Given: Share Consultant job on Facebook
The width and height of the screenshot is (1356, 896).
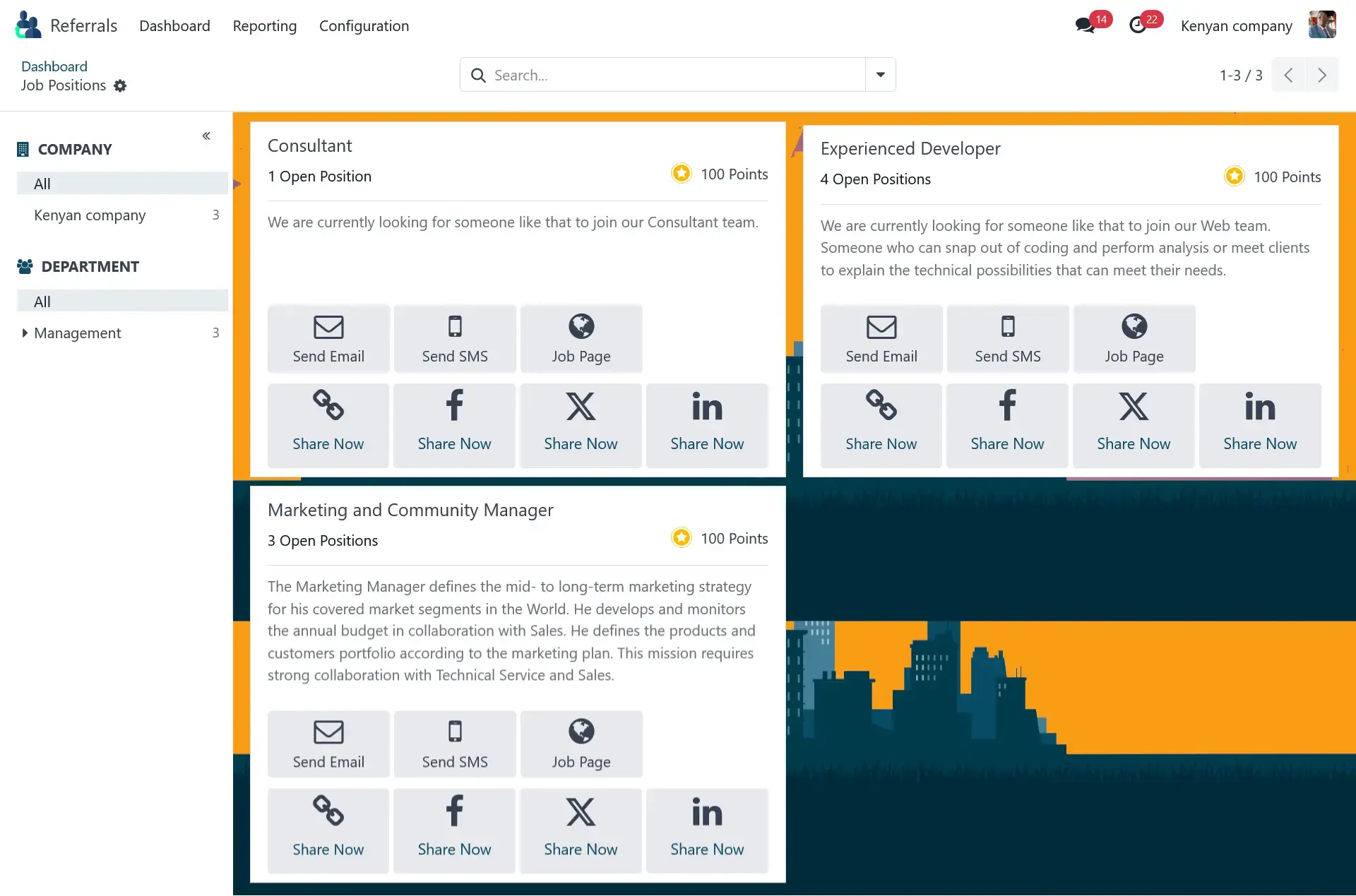Looking at the screenshot, I should pos(454,424).
